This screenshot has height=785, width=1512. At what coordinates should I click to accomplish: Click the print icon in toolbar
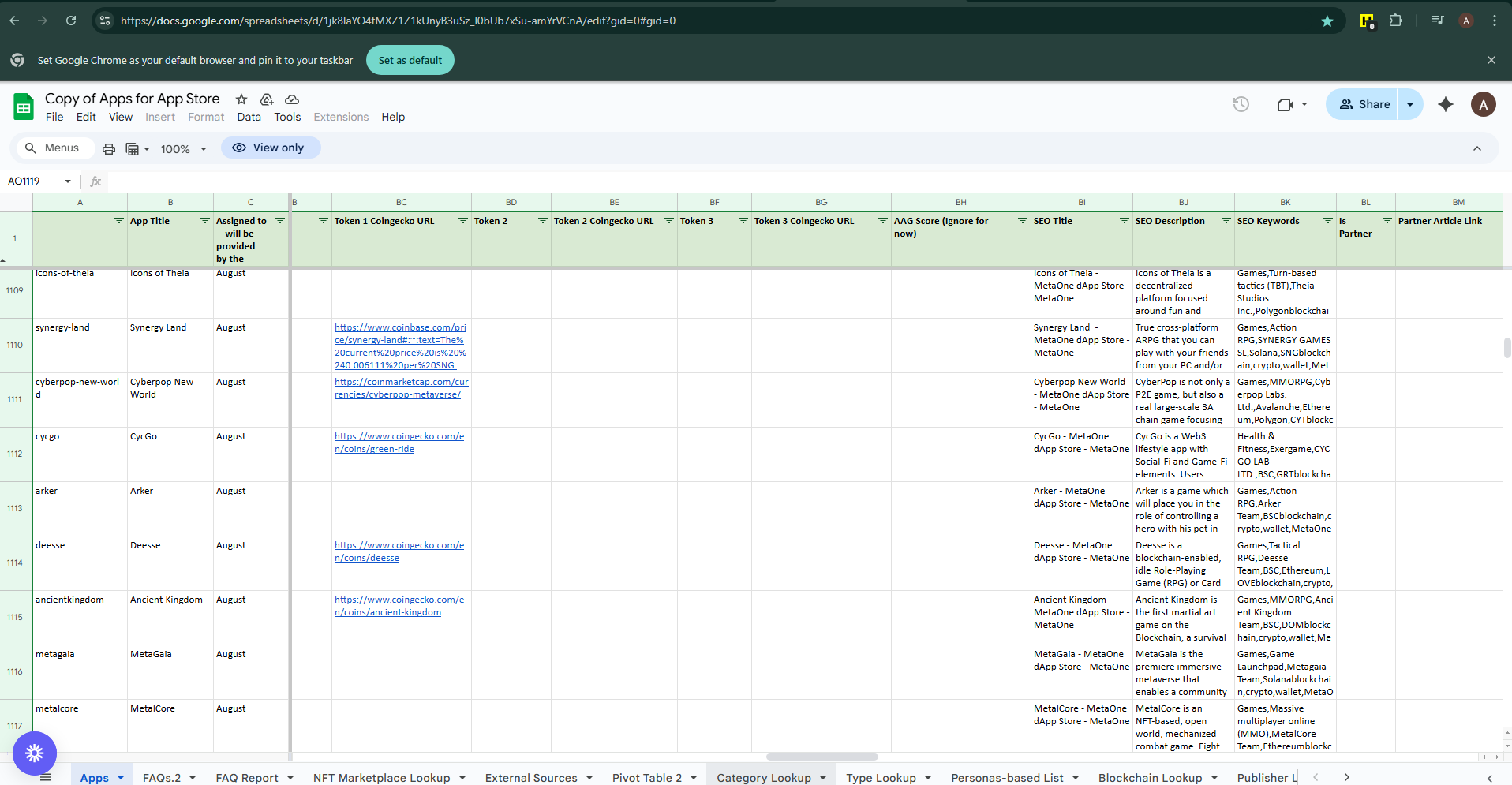(109, 148)
